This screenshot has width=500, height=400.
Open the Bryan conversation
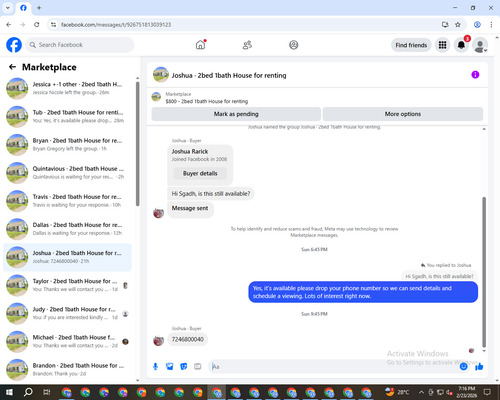point(67,145)
